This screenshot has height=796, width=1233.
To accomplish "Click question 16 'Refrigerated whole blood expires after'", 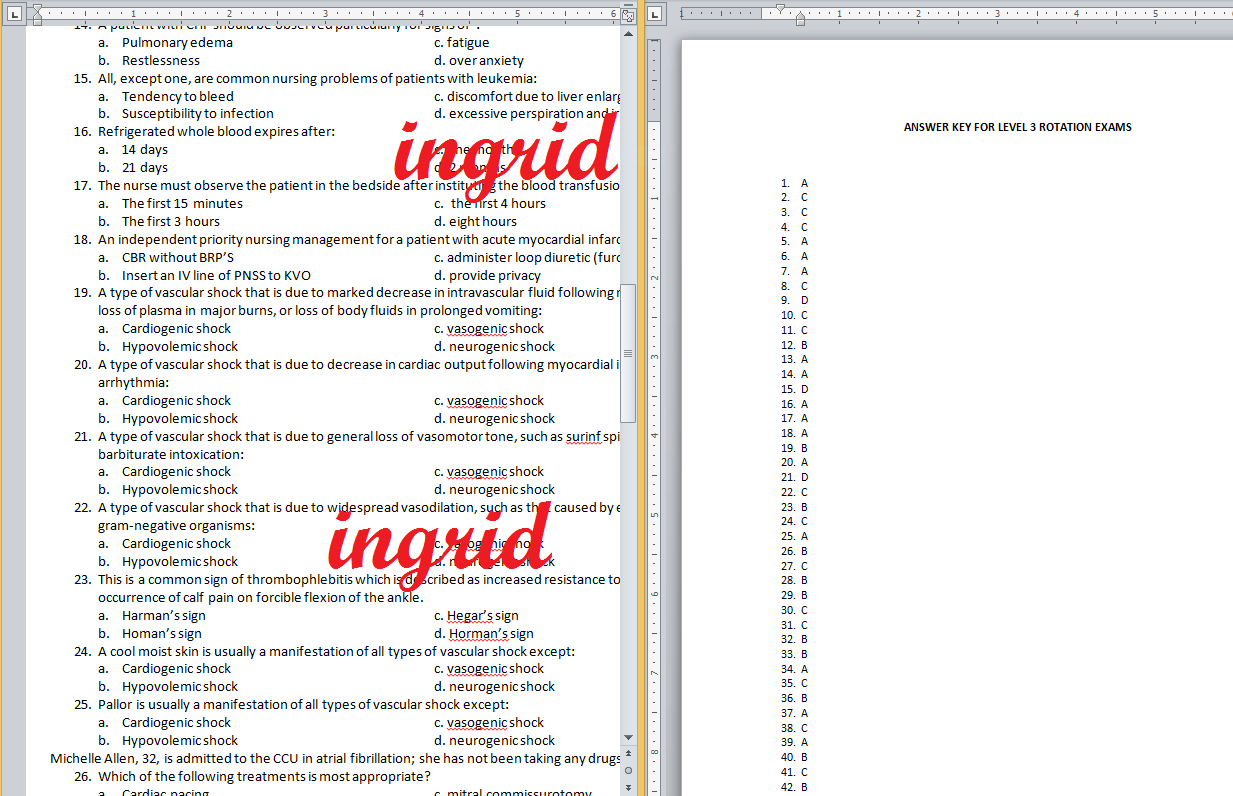I will pos(216,131).
